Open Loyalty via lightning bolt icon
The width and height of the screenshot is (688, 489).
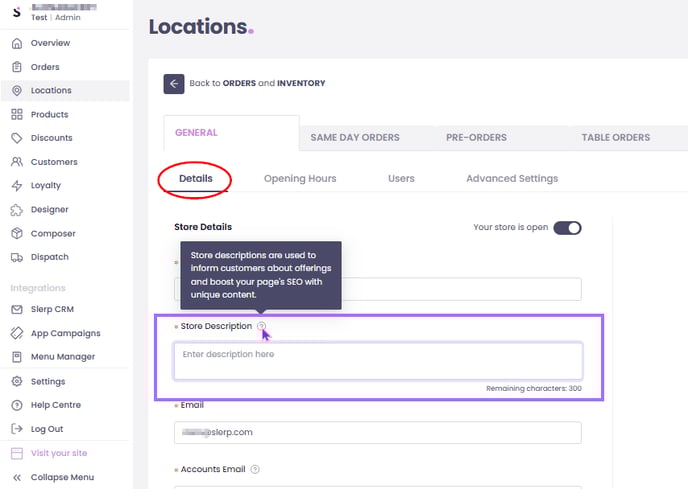point(16,185)
